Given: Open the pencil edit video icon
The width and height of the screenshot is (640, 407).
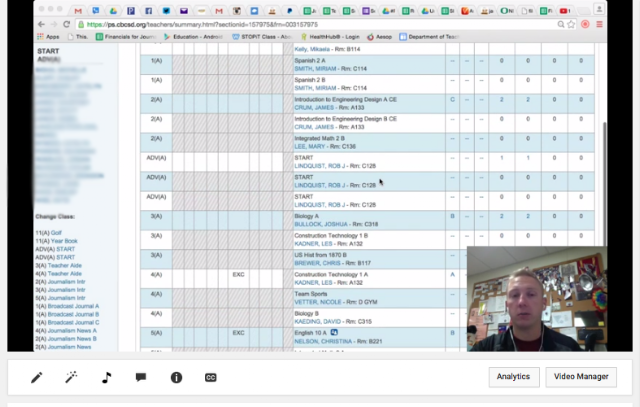Looking at the screenshot, I should tap(37, 378).
